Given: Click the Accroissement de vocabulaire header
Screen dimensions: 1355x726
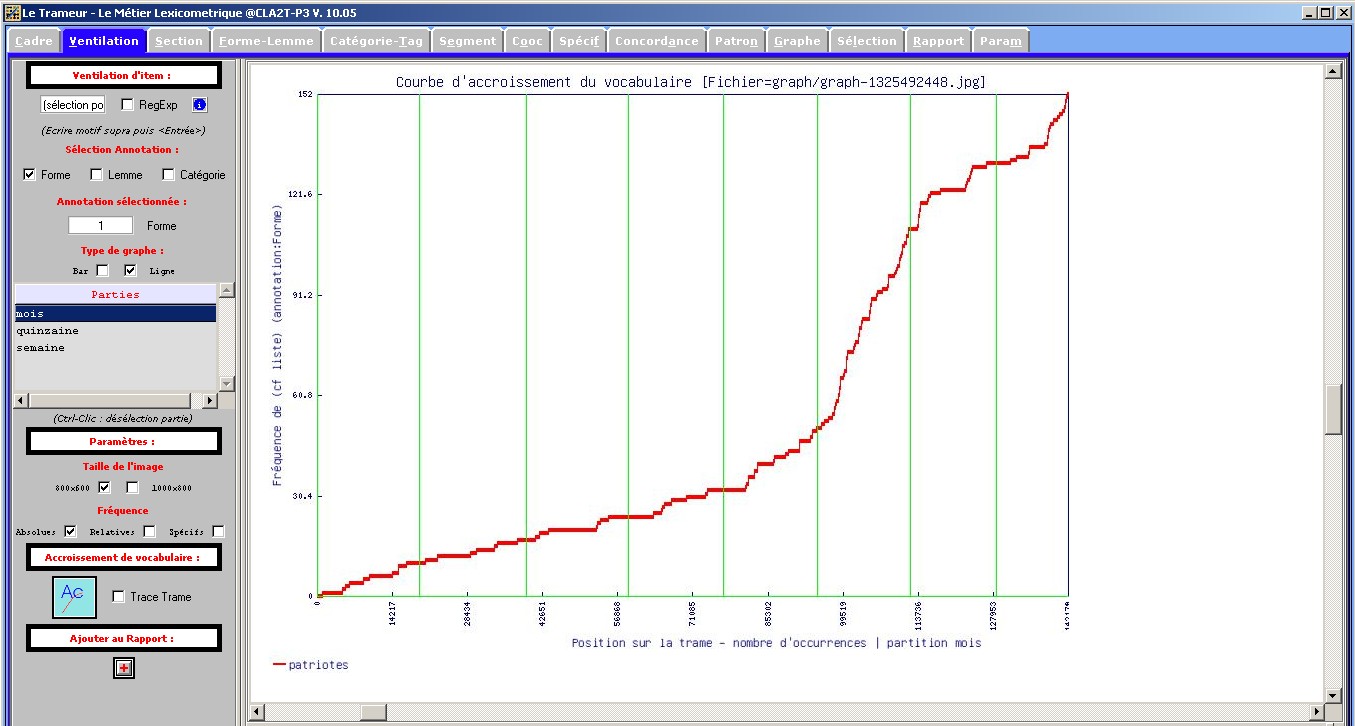Looking at the screenshot, I should 124,557.
